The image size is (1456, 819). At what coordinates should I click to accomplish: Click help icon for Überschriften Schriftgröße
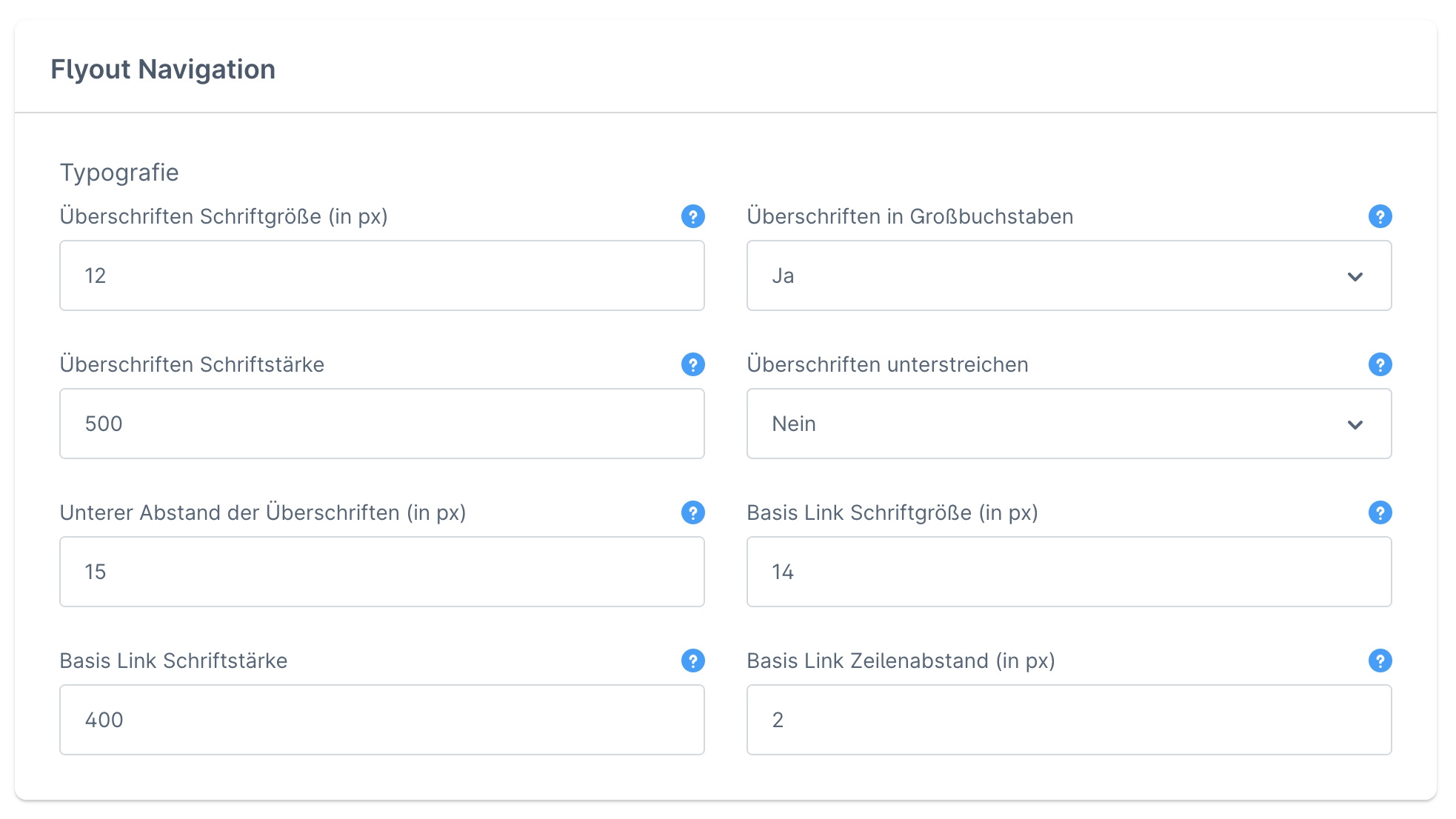tap(692, 216)
